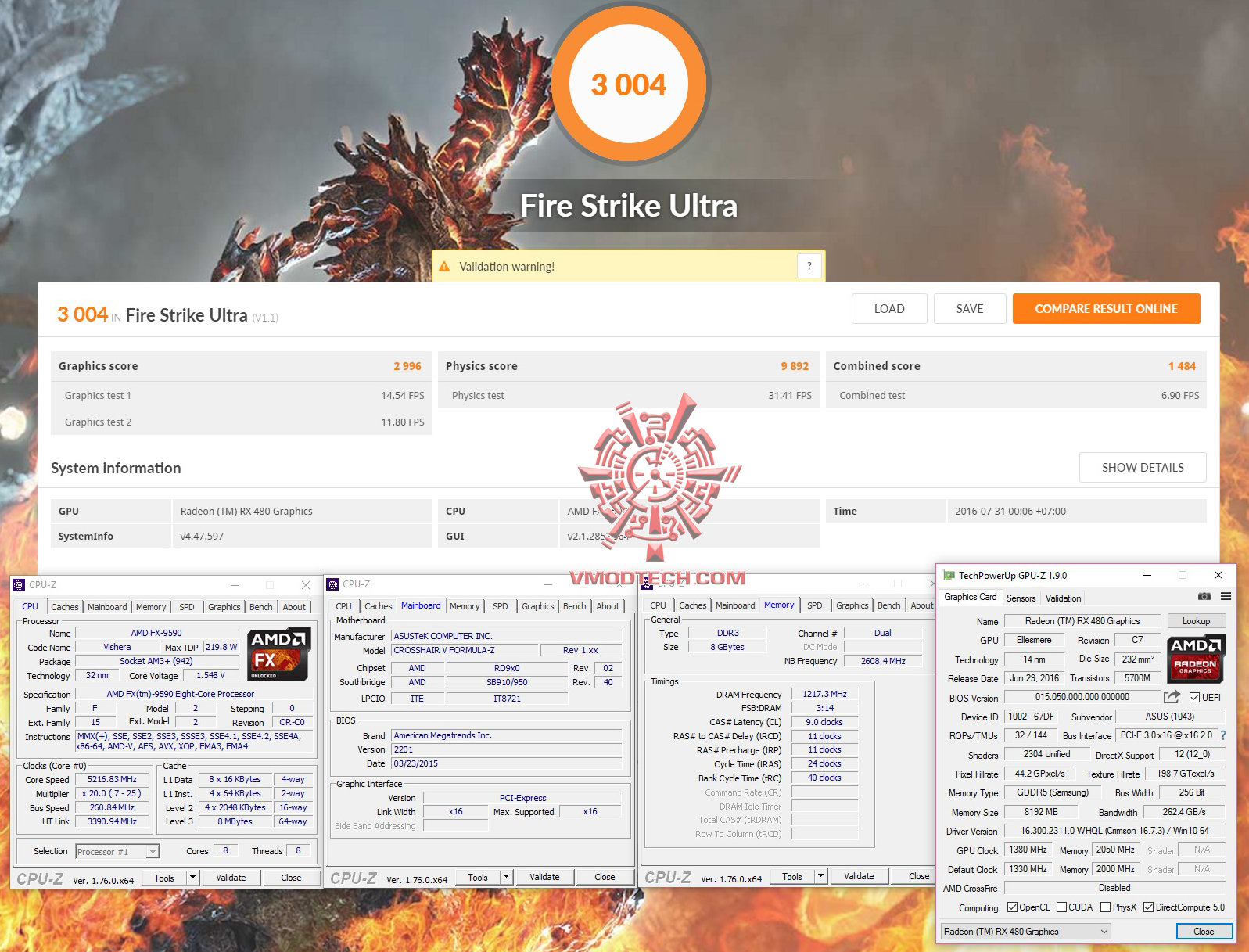Click the GPU Clock 1380 MHz field

(1028, 850)
